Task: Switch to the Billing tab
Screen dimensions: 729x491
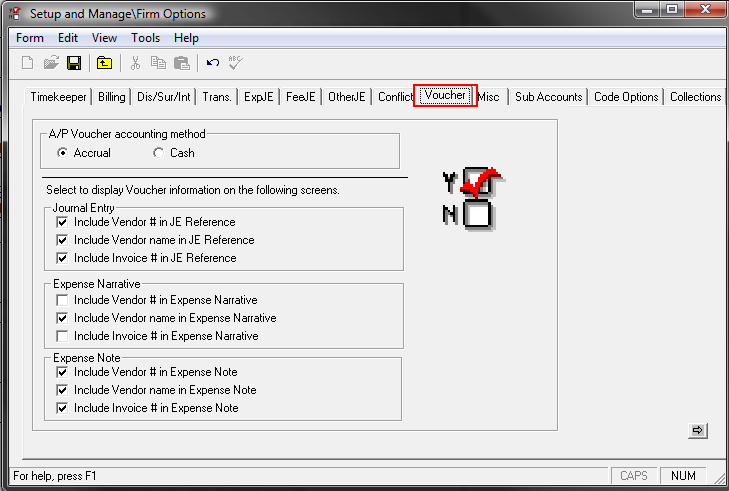Action: tap(112, 97)
